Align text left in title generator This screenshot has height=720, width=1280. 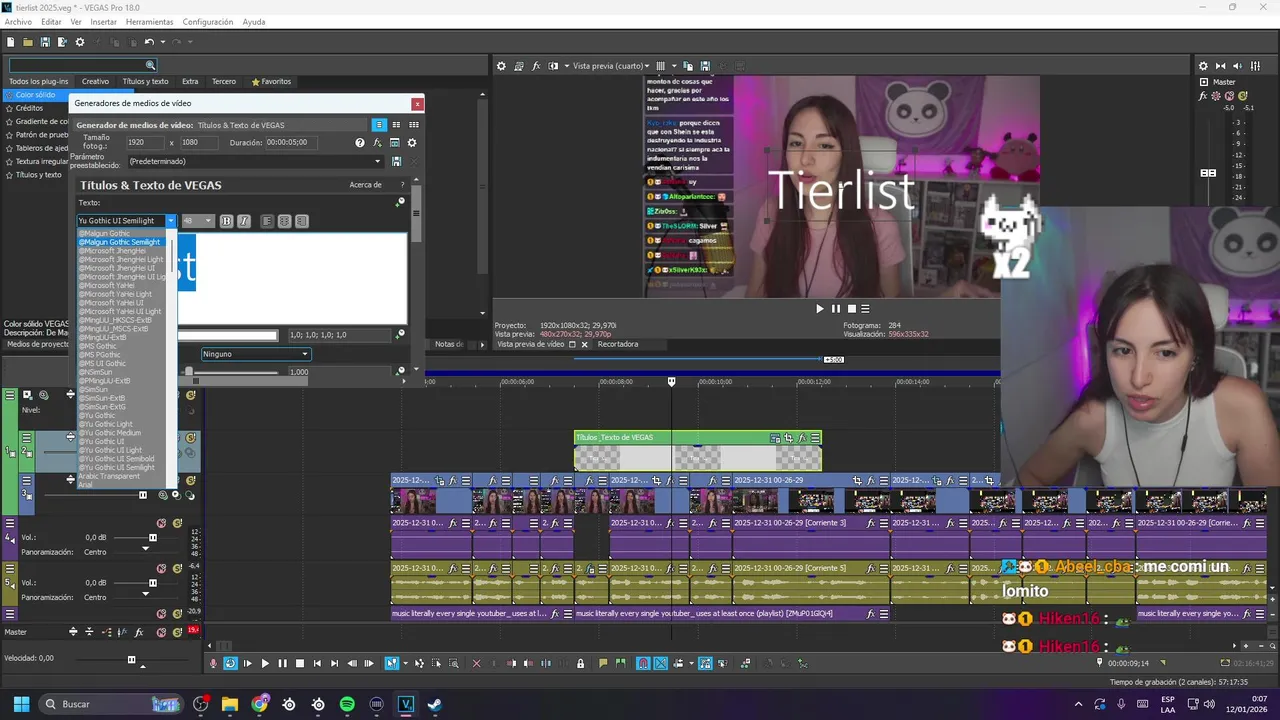tap(267, 221)
